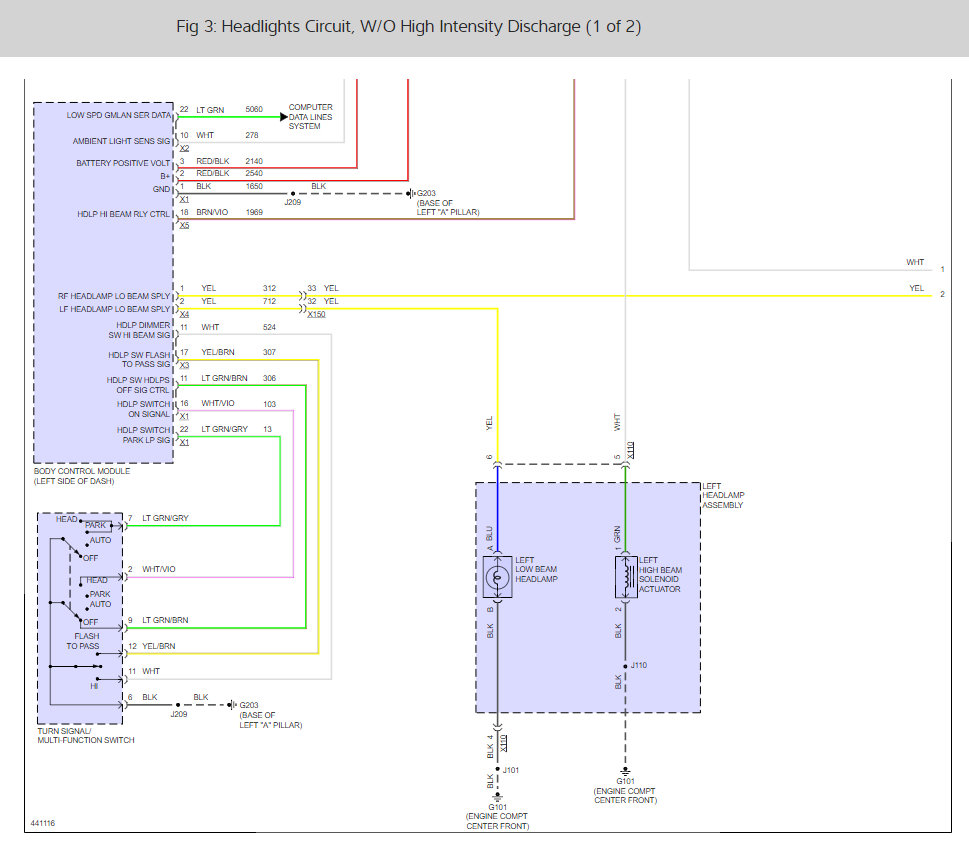Click 'BATTERY POSITIVE VOLT' label
Screen dimensions: 969x842
[123, 163]
